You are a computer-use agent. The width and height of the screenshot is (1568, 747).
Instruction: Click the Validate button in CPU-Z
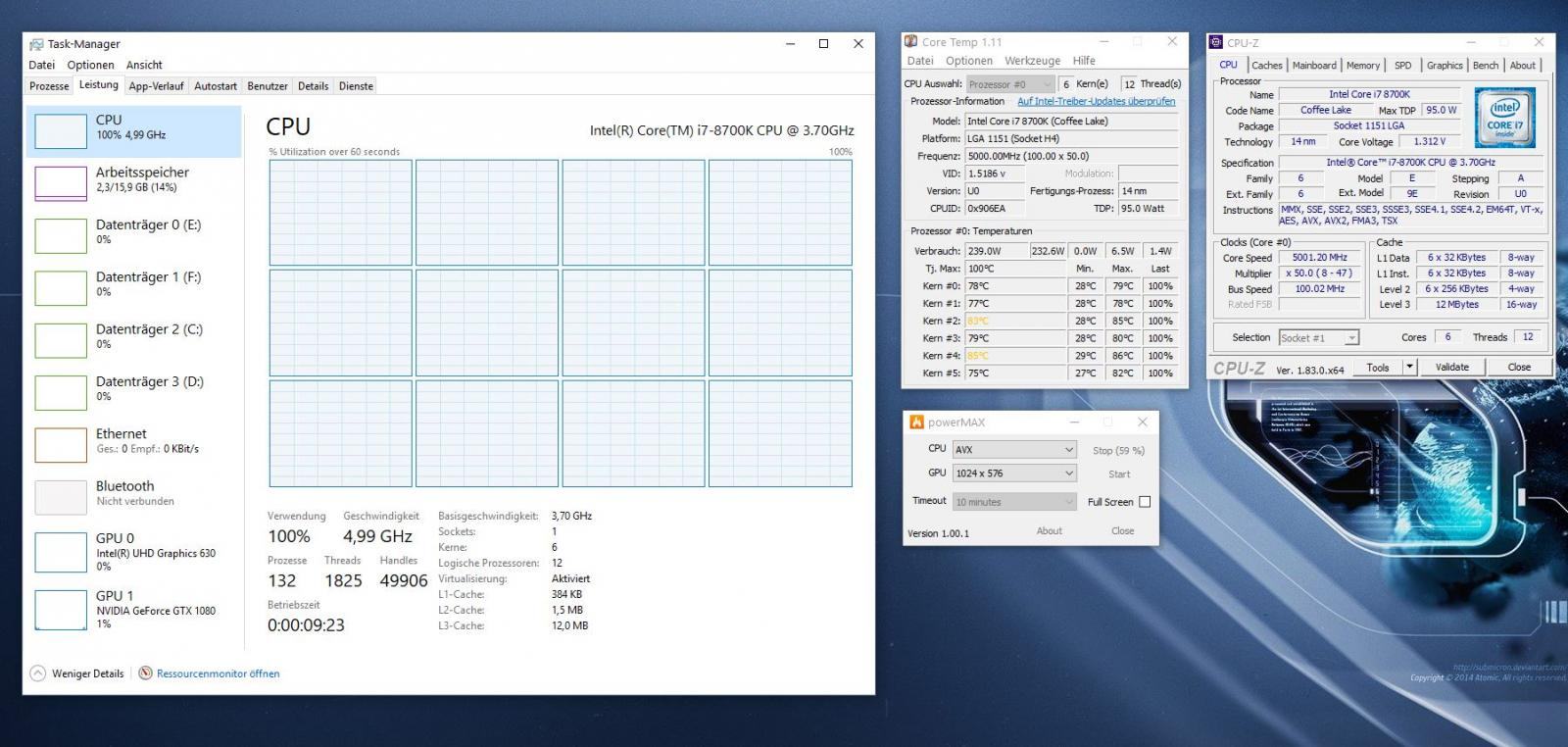point(1452,368)
